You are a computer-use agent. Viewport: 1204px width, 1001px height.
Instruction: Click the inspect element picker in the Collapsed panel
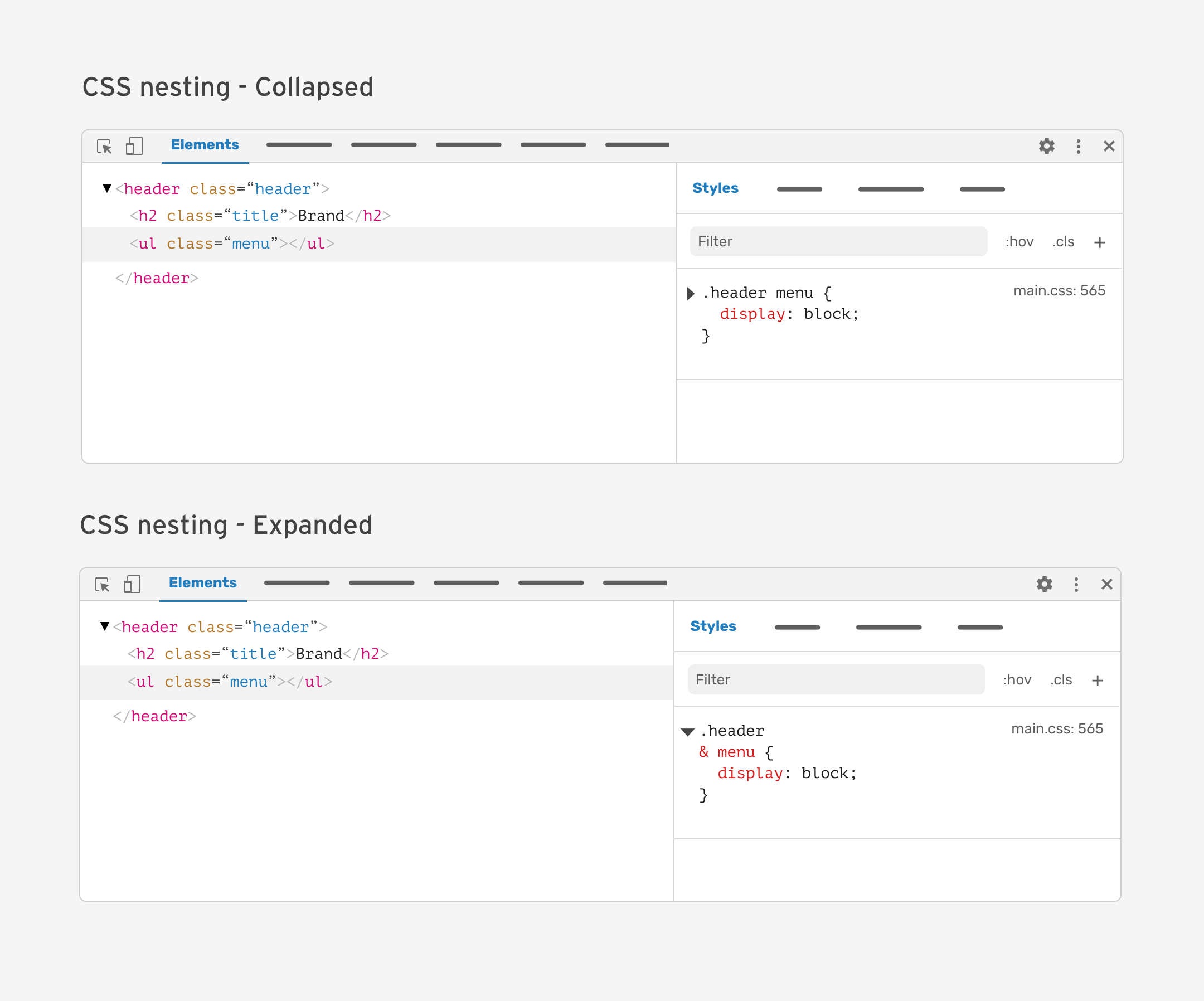104,146
